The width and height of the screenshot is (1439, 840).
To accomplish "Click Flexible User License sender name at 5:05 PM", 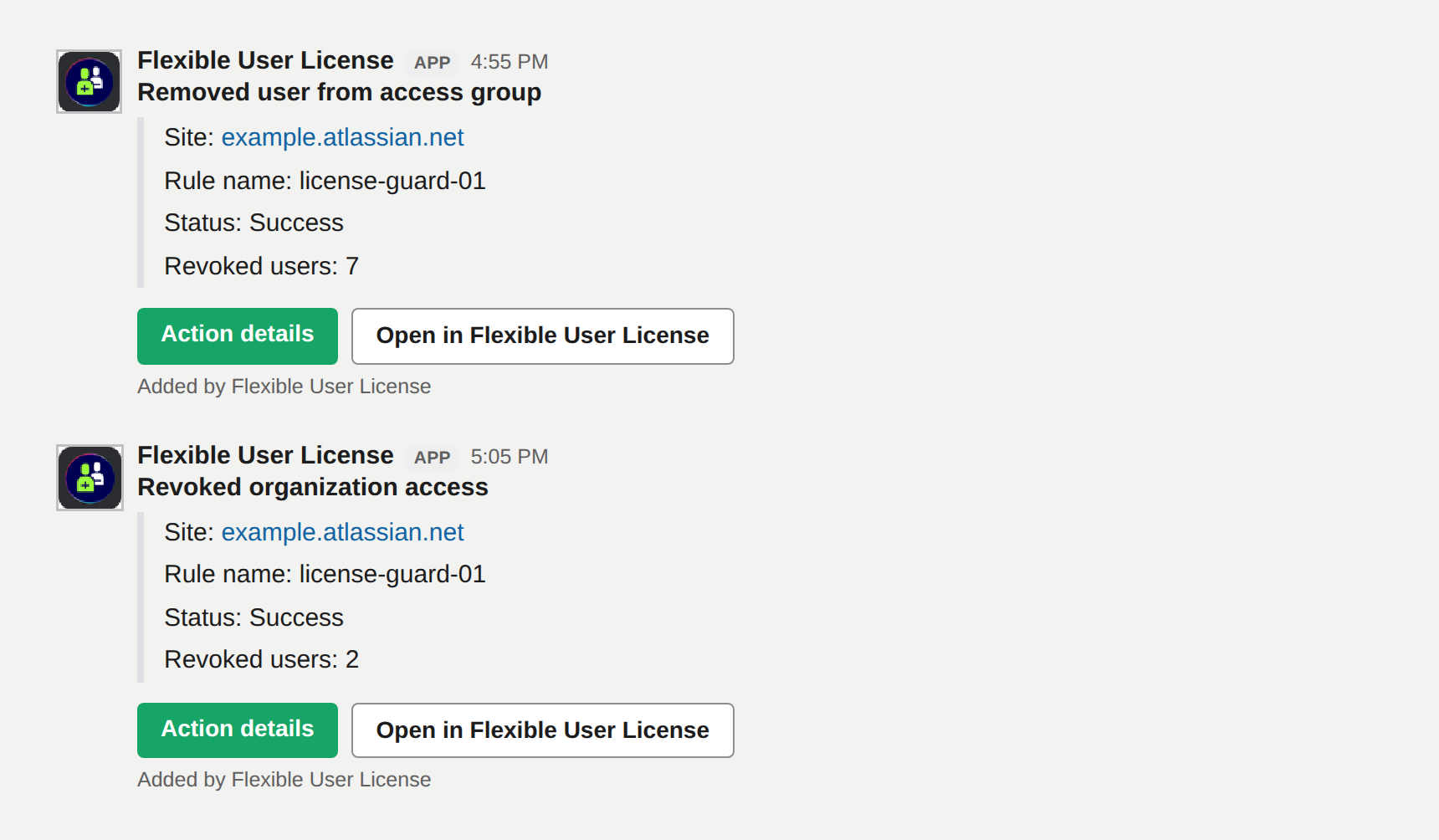I will pyautogui.click(x=265, y=455).
